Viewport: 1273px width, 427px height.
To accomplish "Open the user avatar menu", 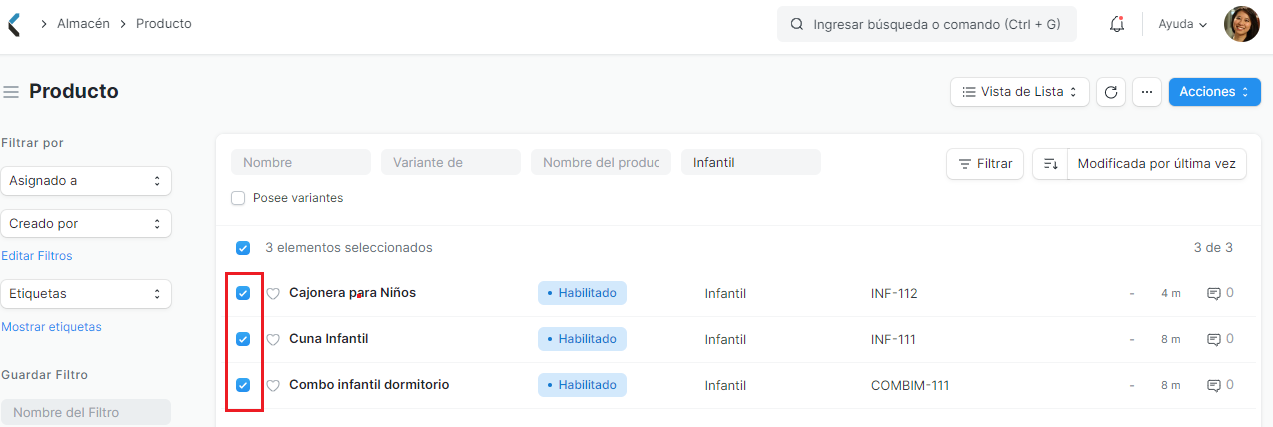I will point(1241,24).
